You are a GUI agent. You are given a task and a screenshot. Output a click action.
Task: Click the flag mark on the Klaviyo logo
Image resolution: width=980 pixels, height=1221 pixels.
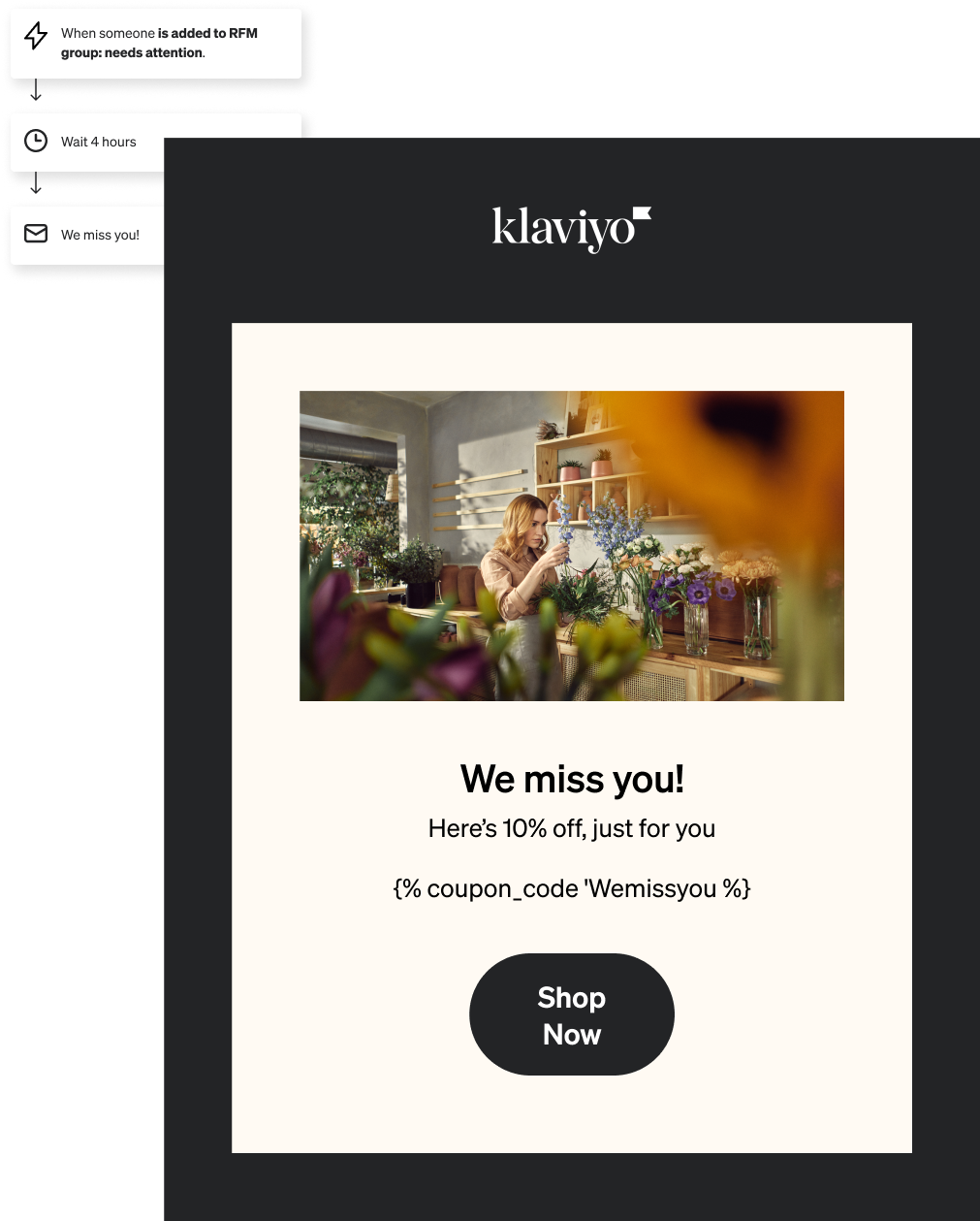(642, 214)
